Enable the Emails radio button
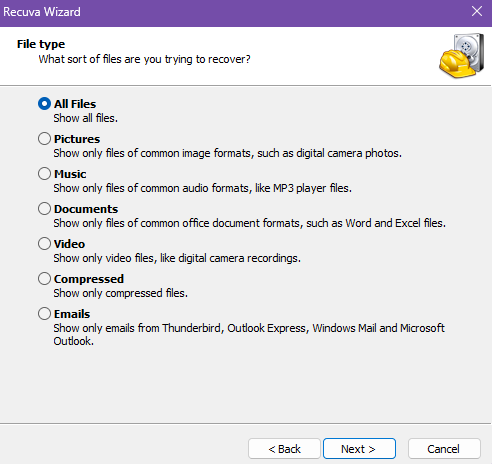Image resolution: width=492 pixels, height=464 pixels. (x=44, y=314)
